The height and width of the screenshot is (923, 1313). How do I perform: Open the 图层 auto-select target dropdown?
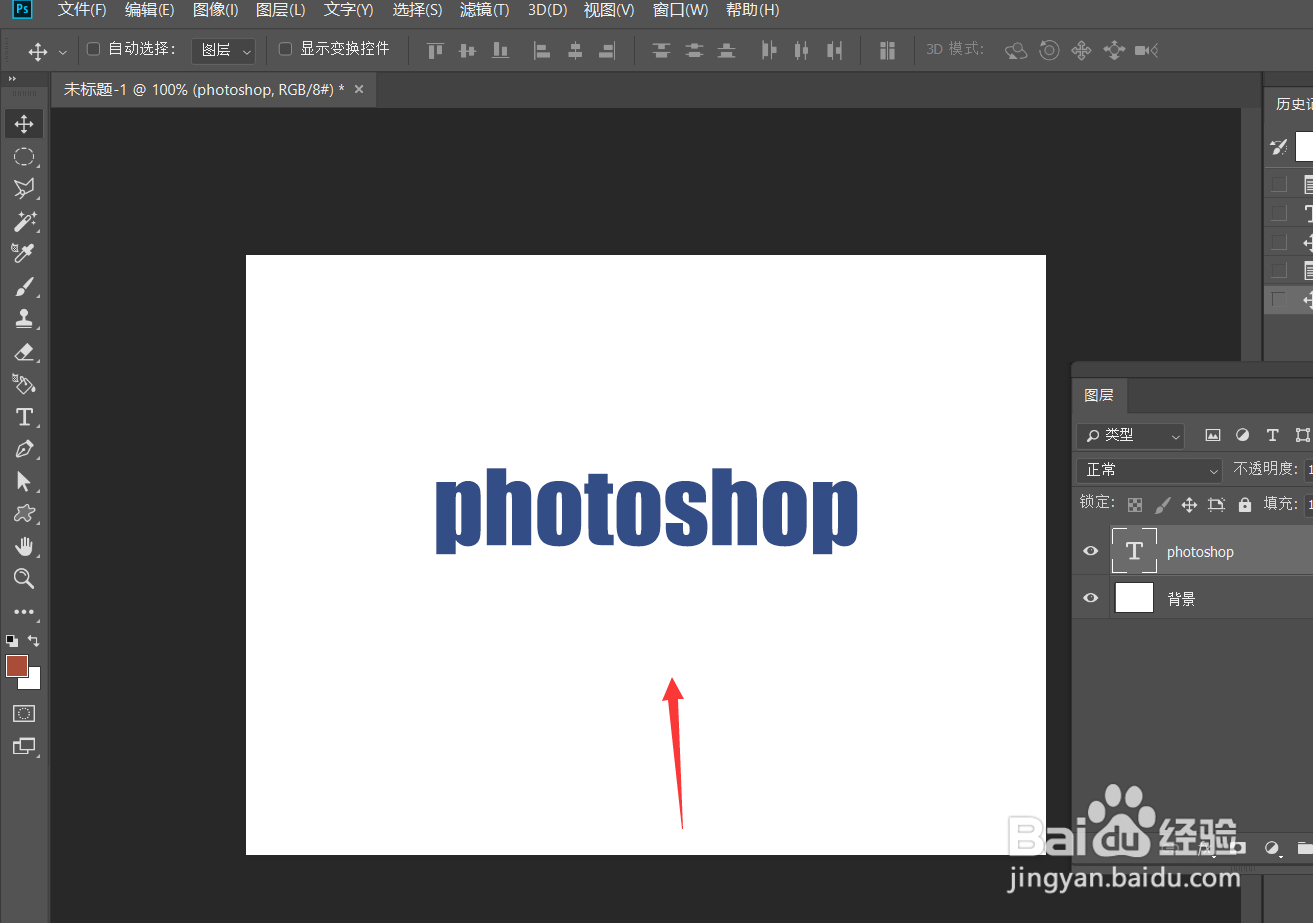click(223, 50)
